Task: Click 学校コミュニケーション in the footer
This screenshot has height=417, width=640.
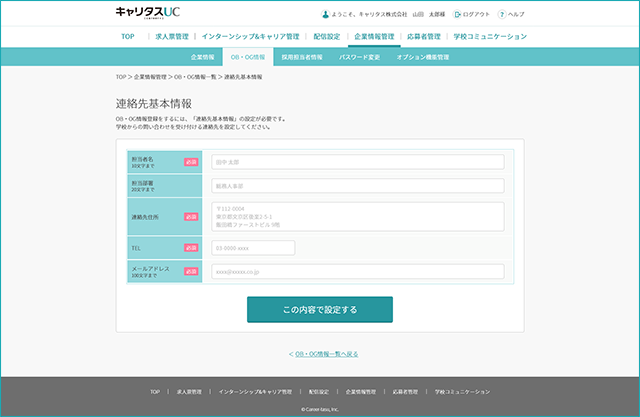Action: (x=462, y=392)
